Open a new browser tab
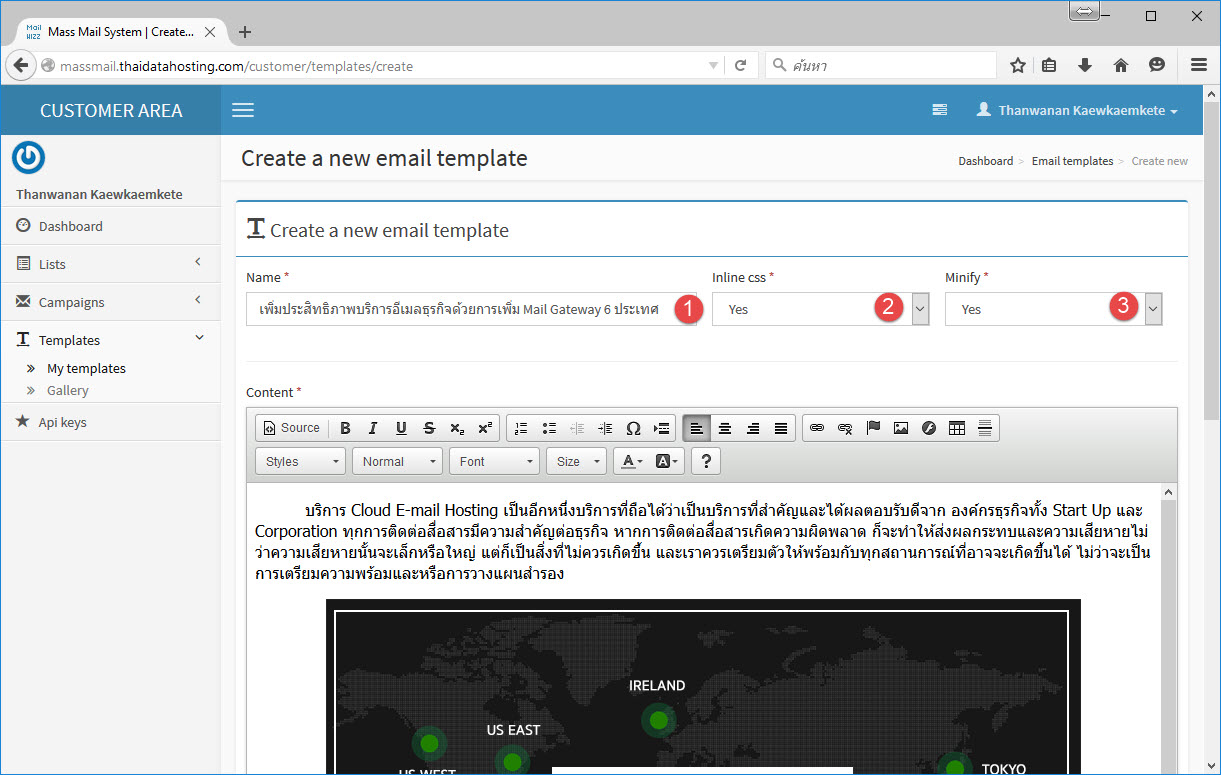Screen dimensions: 1221x775 244,32
